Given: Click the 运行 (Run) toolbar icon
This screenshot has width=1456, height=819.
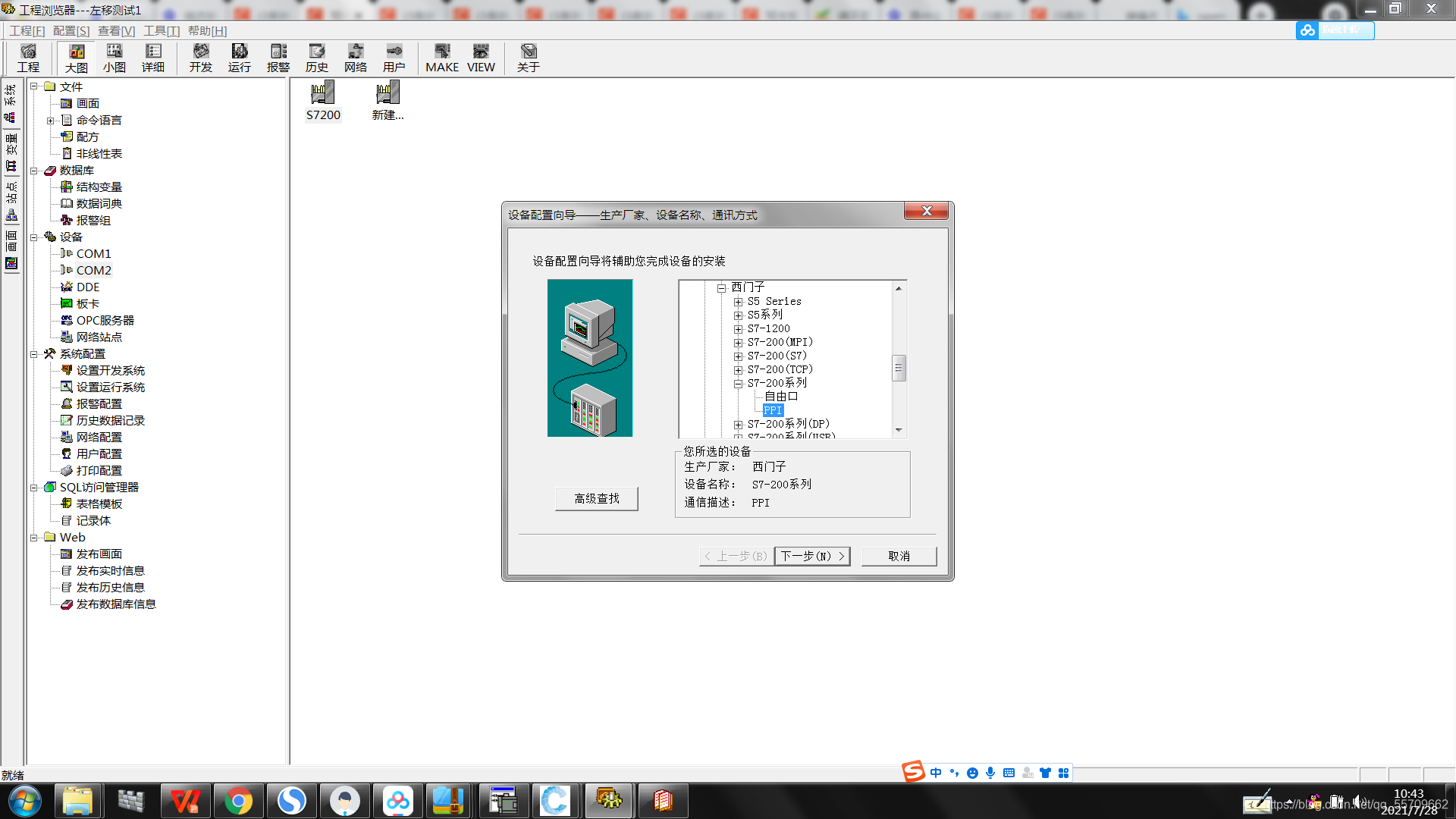Looking at the screenshot, I should [239, 58].
